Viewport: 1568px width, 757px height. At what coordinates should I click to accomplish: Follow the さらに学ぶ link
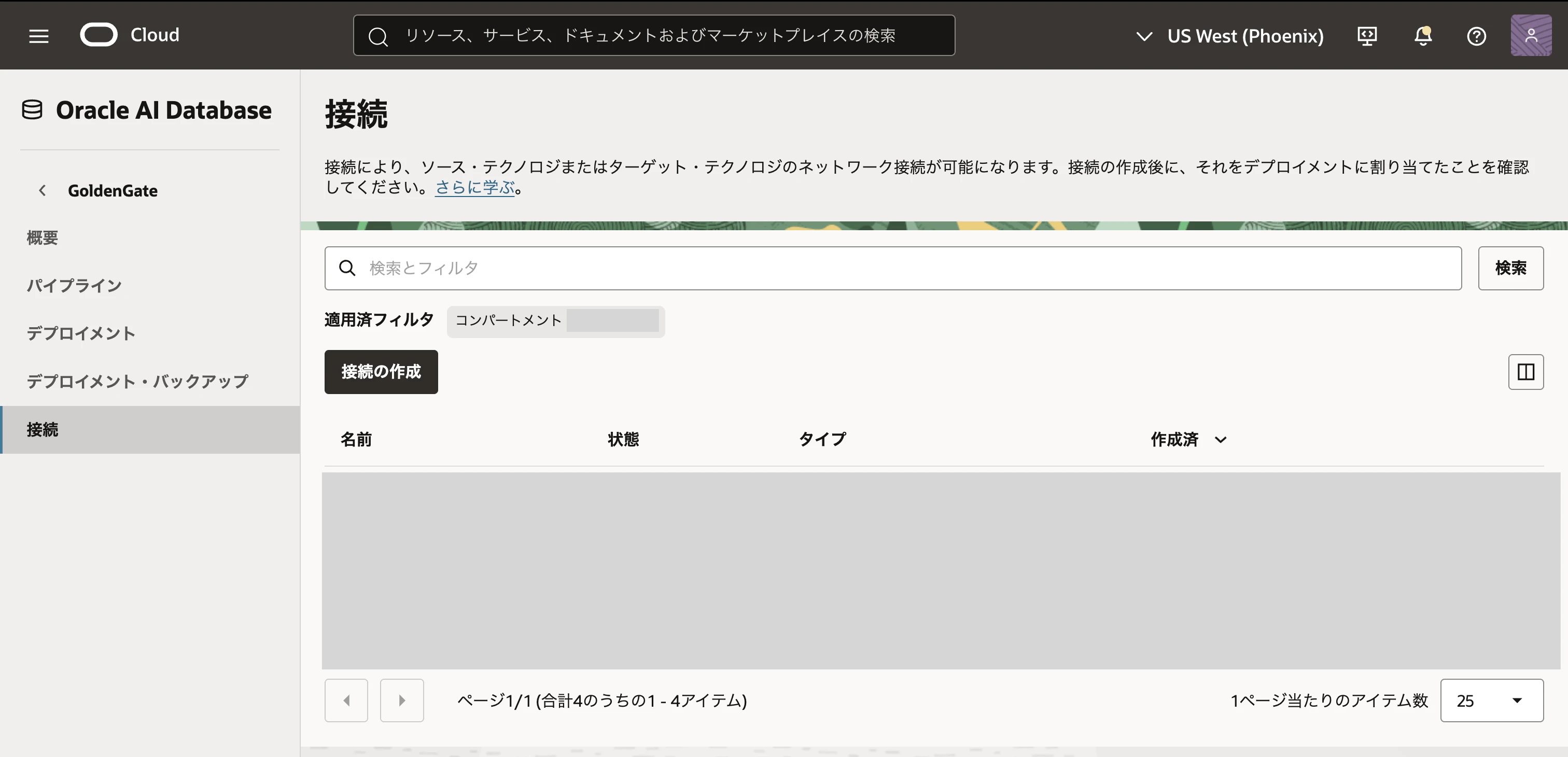coord(475,187)
